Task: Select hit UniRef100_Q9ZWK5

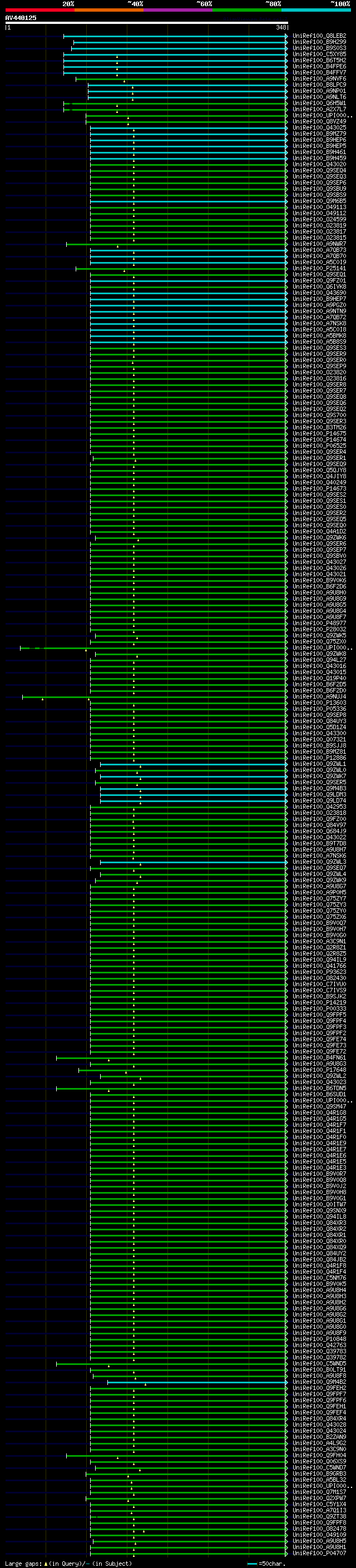Action: (x=319, y=635)
